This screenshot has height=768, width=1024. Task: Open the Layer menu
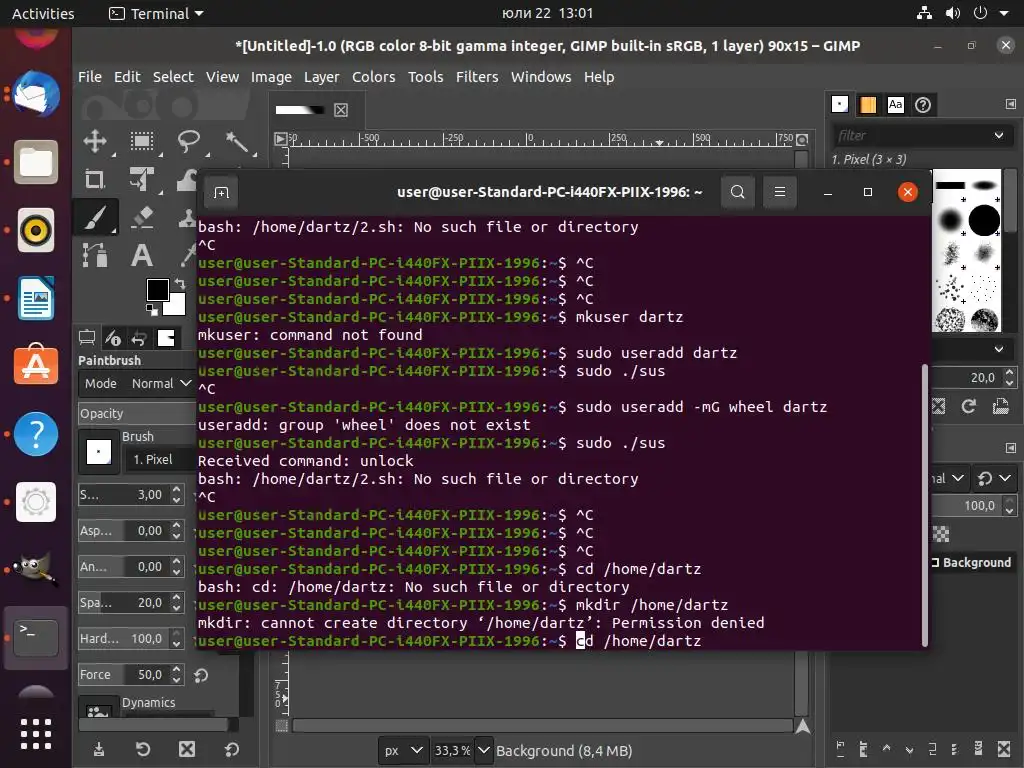321,77
